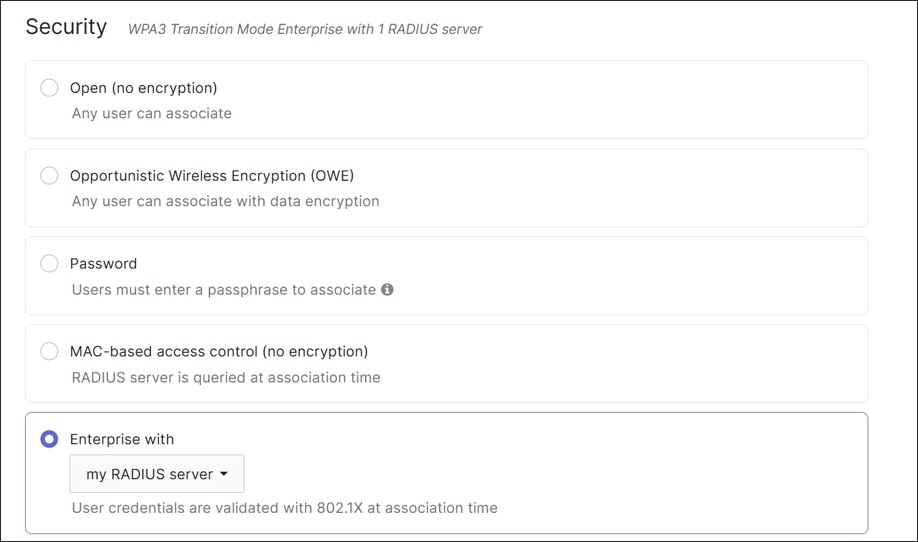Select the Open (no encryption) radio button
This screenshot has height=542, width=918.
pos(49,88)
